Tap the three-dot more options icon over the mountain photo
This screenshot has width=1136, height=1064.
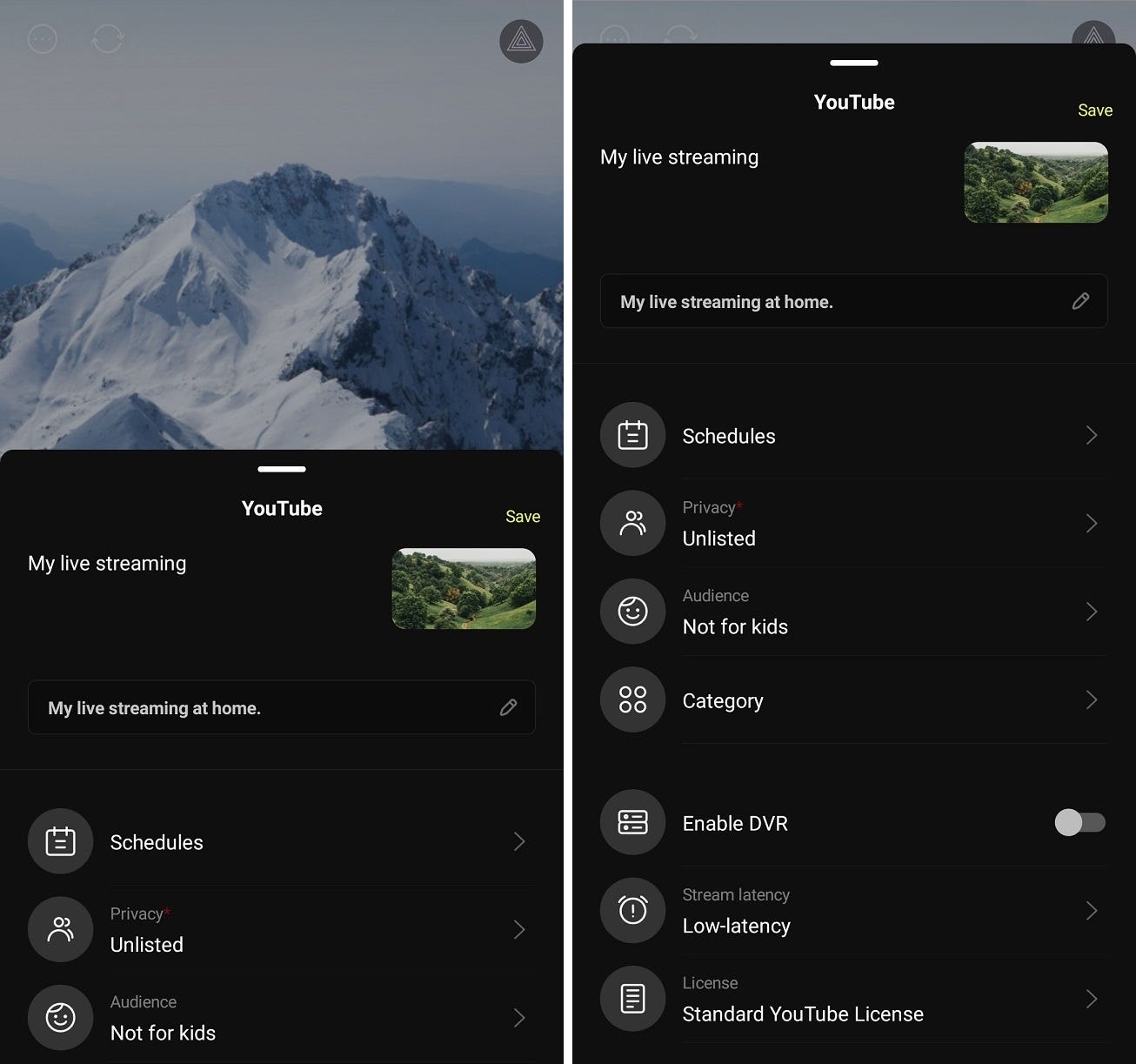click(42, 39)
